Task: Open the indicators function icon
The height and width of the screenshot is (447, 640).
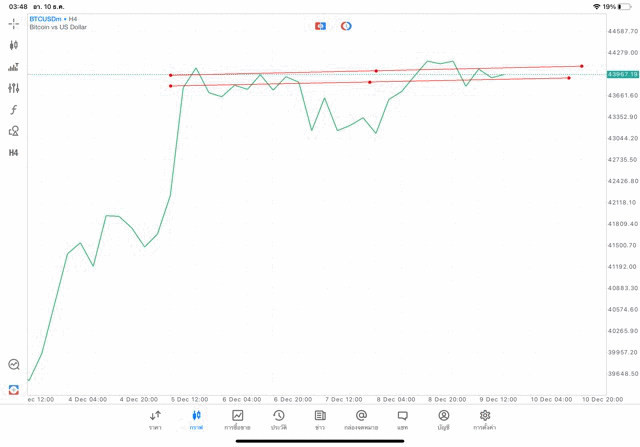Action: 14,110
